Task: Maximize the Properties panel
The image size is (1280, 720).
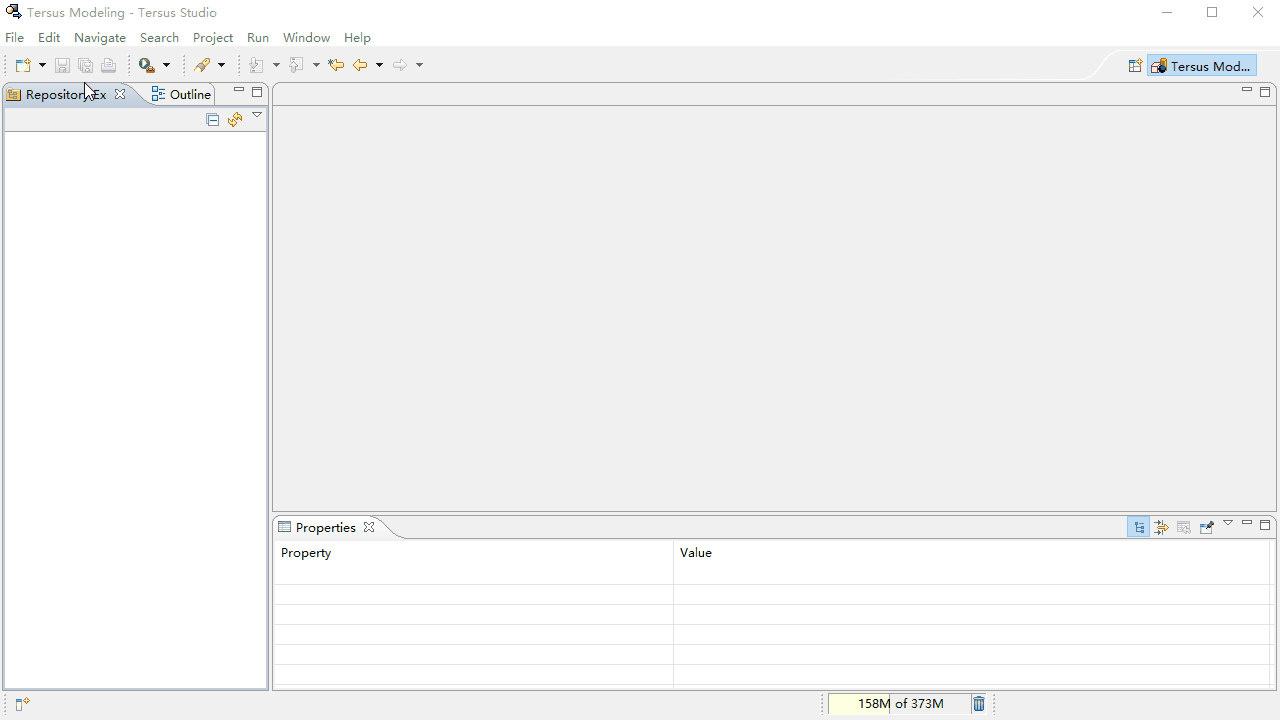Action: coord(1265,525)
